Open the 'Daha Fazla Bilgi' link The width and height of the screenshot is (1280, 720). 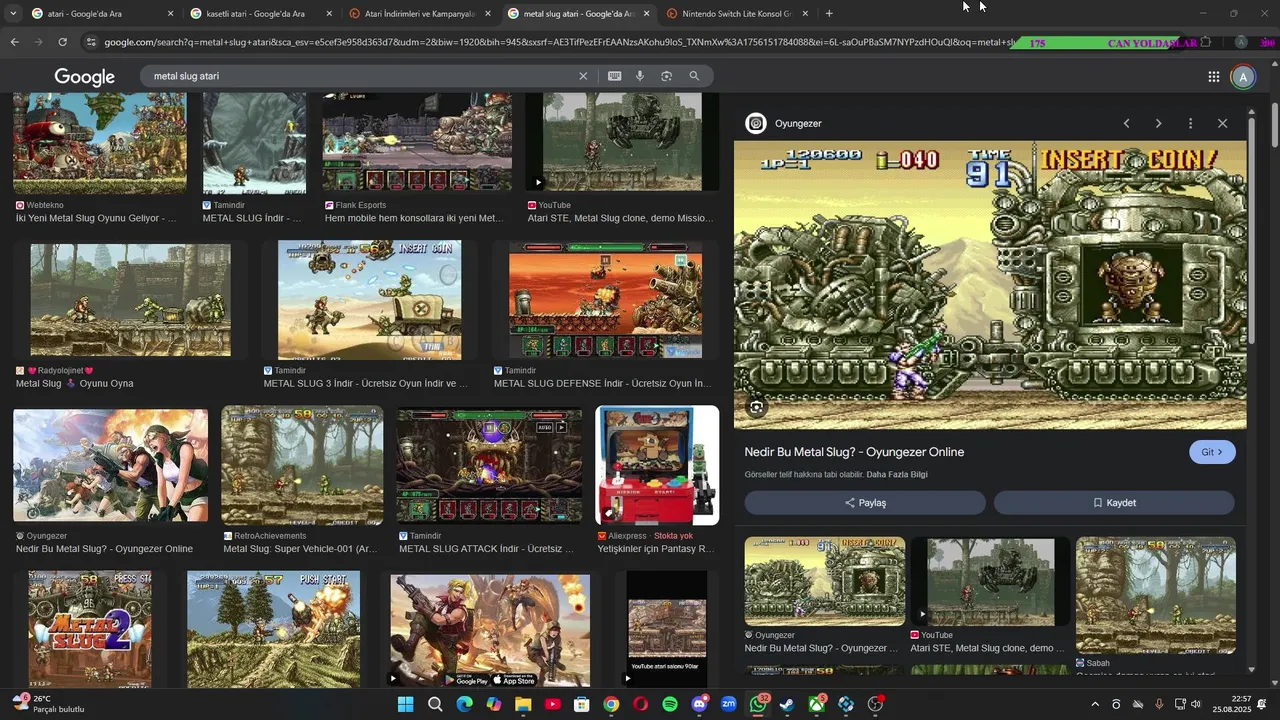(x=897, y=475)
